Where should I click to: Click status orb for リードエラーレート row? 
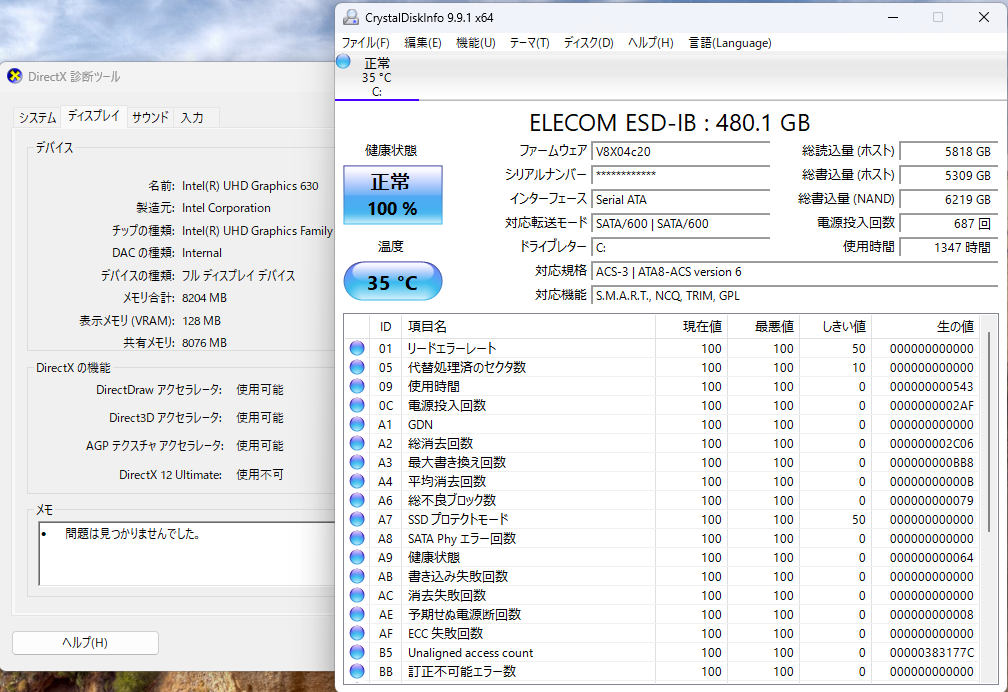[357, 349]
